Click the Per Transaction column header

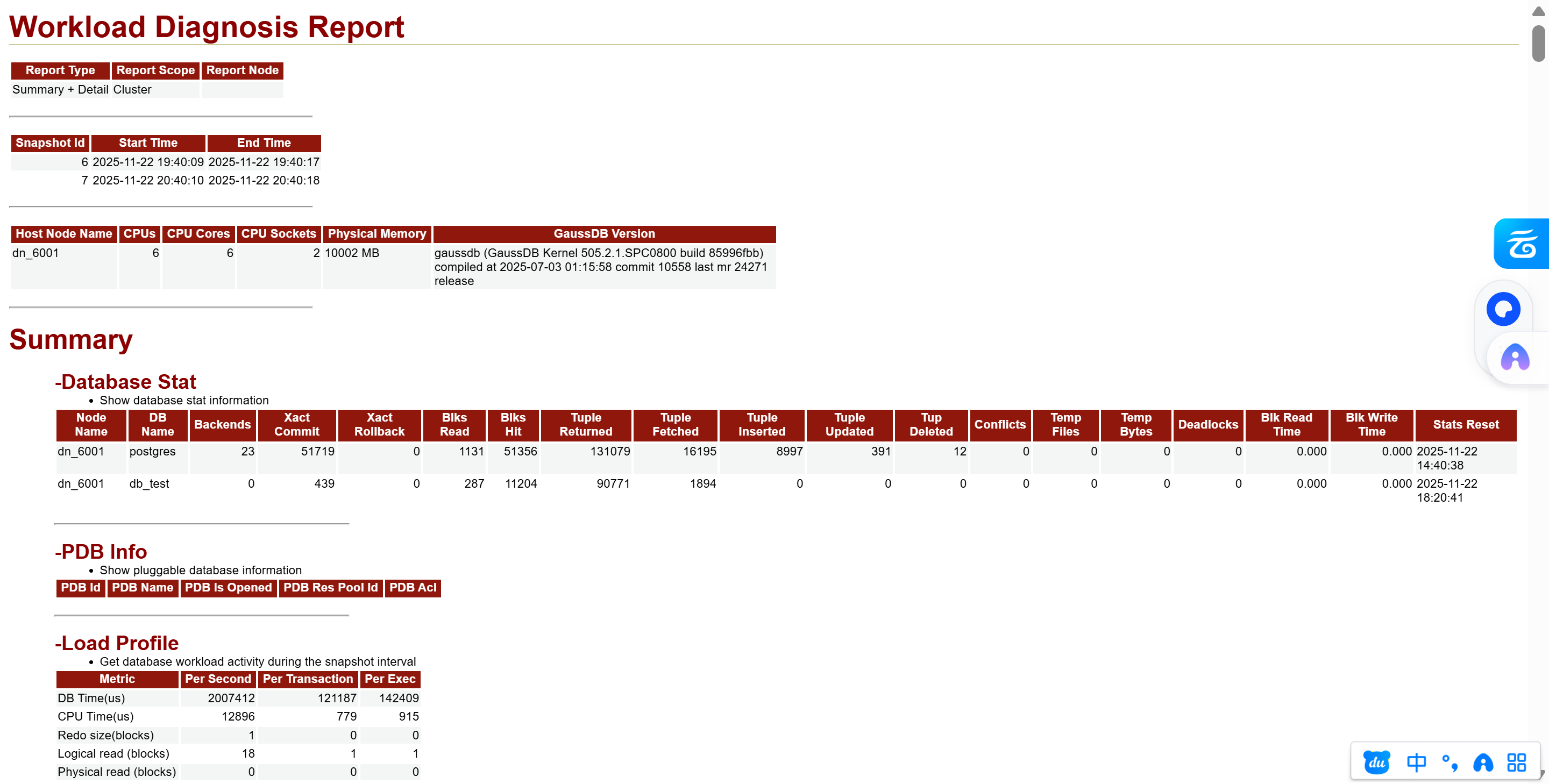click(307, 679)
